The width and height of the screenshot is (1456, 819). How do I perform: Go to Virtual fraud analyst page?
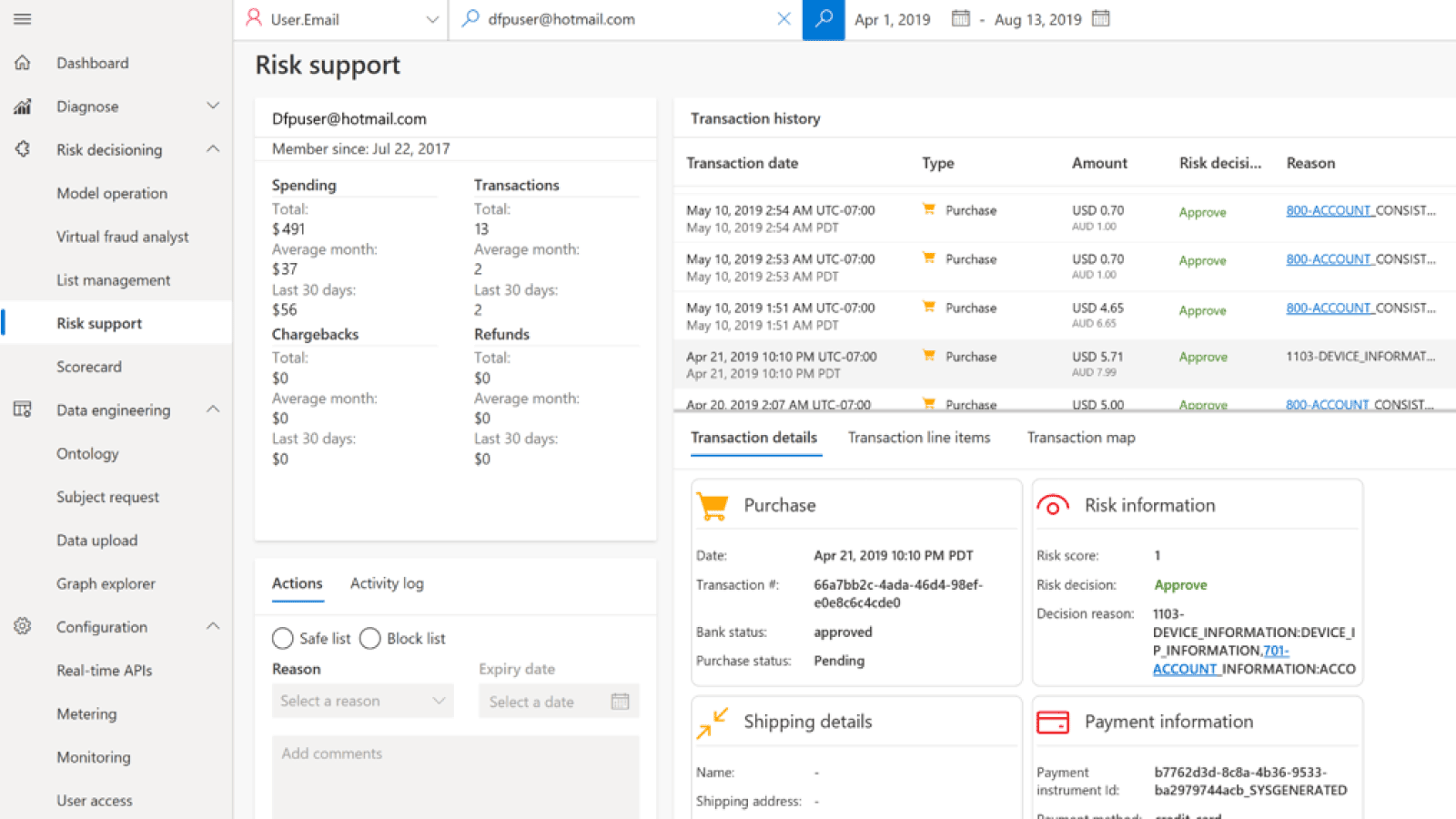point(123,237)
